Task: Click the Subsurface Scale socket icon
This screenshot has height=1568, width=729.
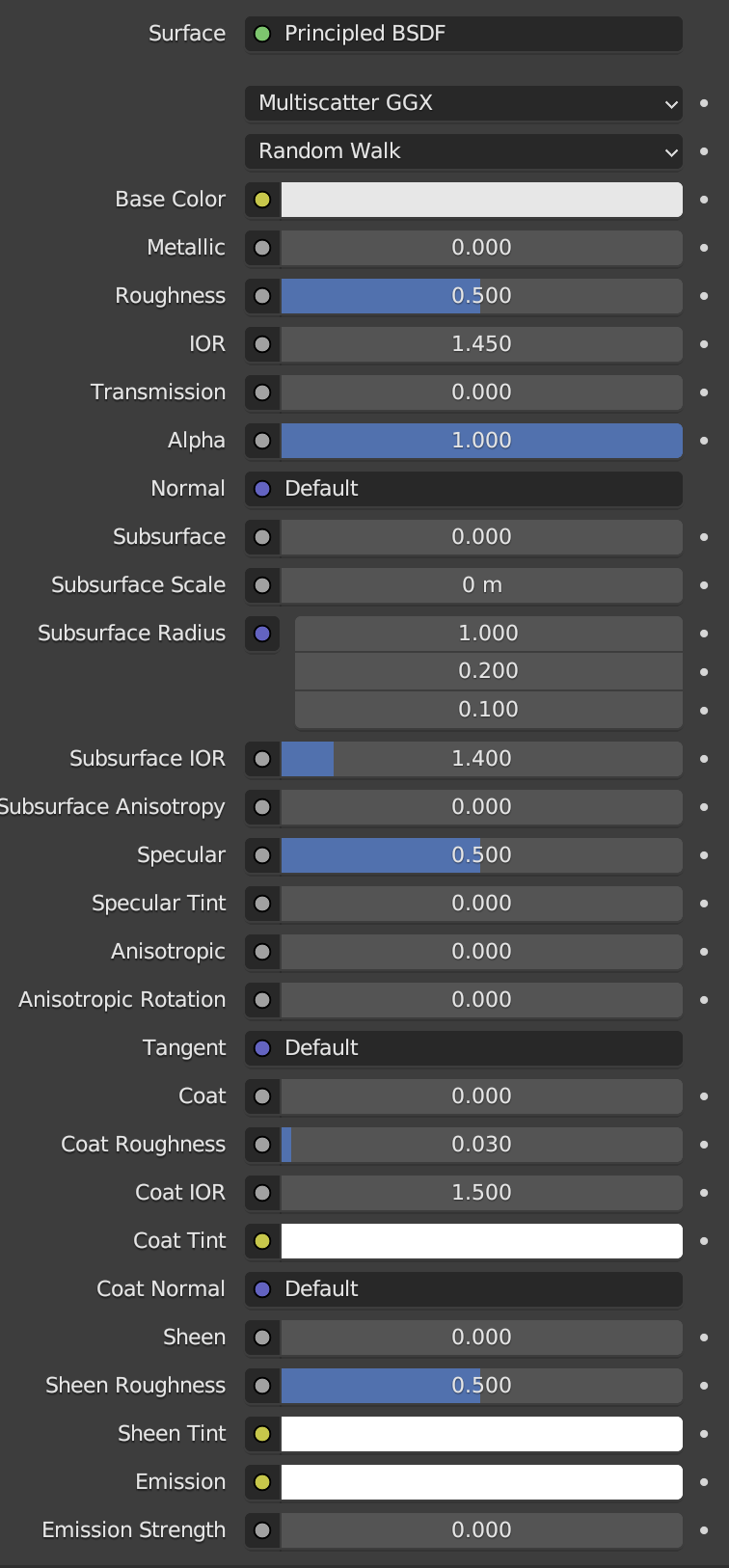Action: tap(262, 585)
